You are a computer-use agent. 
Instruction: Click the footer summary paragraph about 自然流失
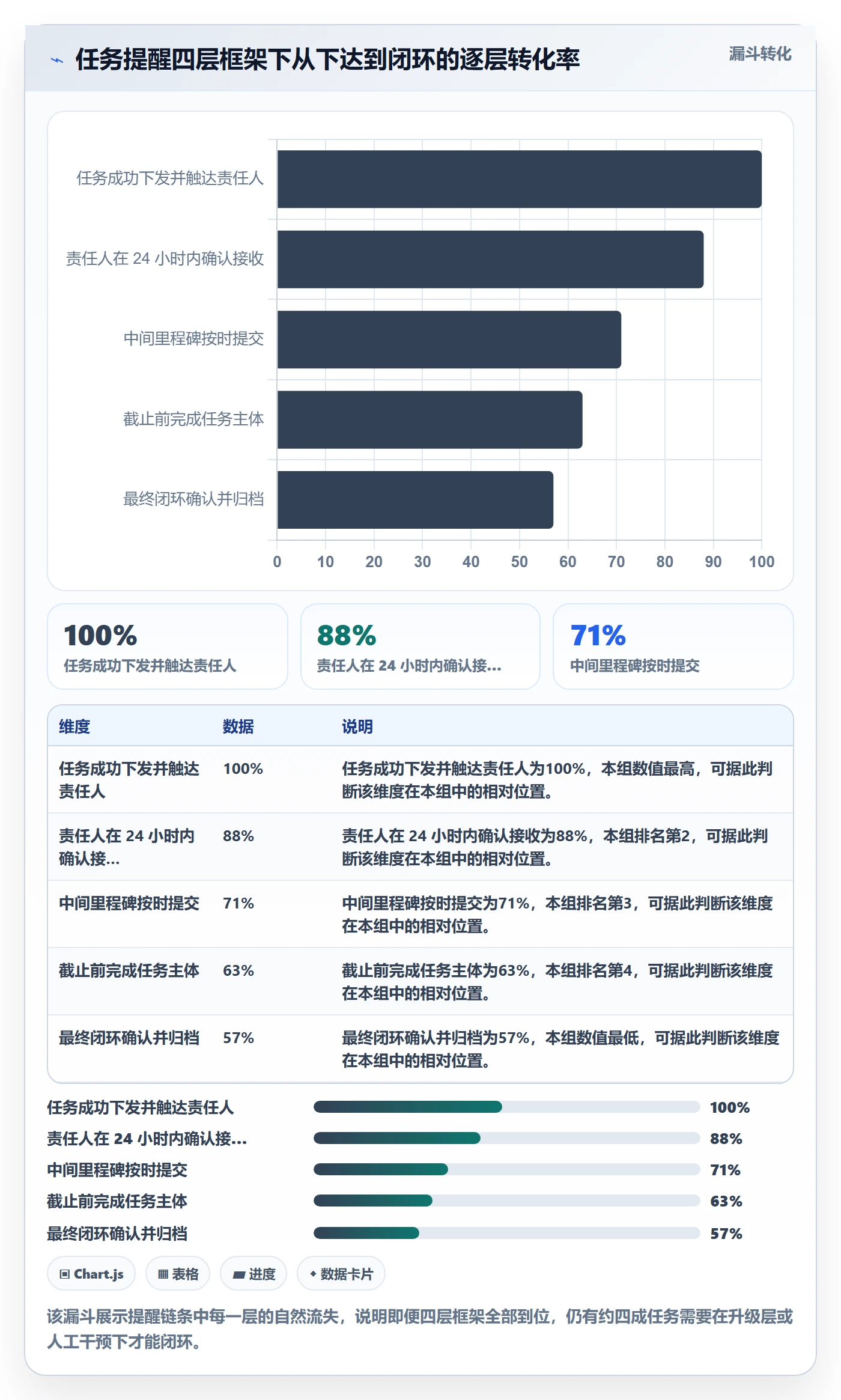pyautogui.click(x=420, y=1328)
